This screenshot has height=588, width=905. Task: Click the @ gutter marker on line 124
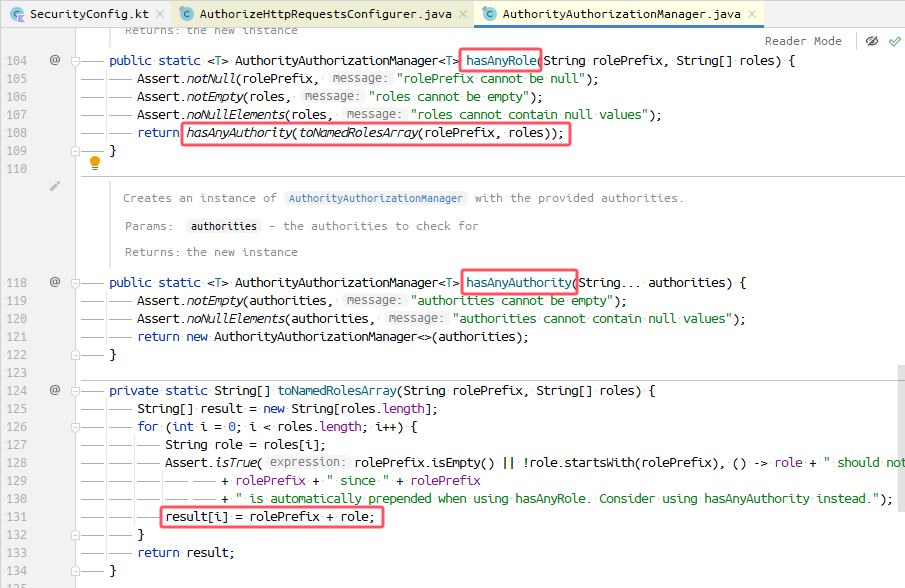click(x=55, y=389)
